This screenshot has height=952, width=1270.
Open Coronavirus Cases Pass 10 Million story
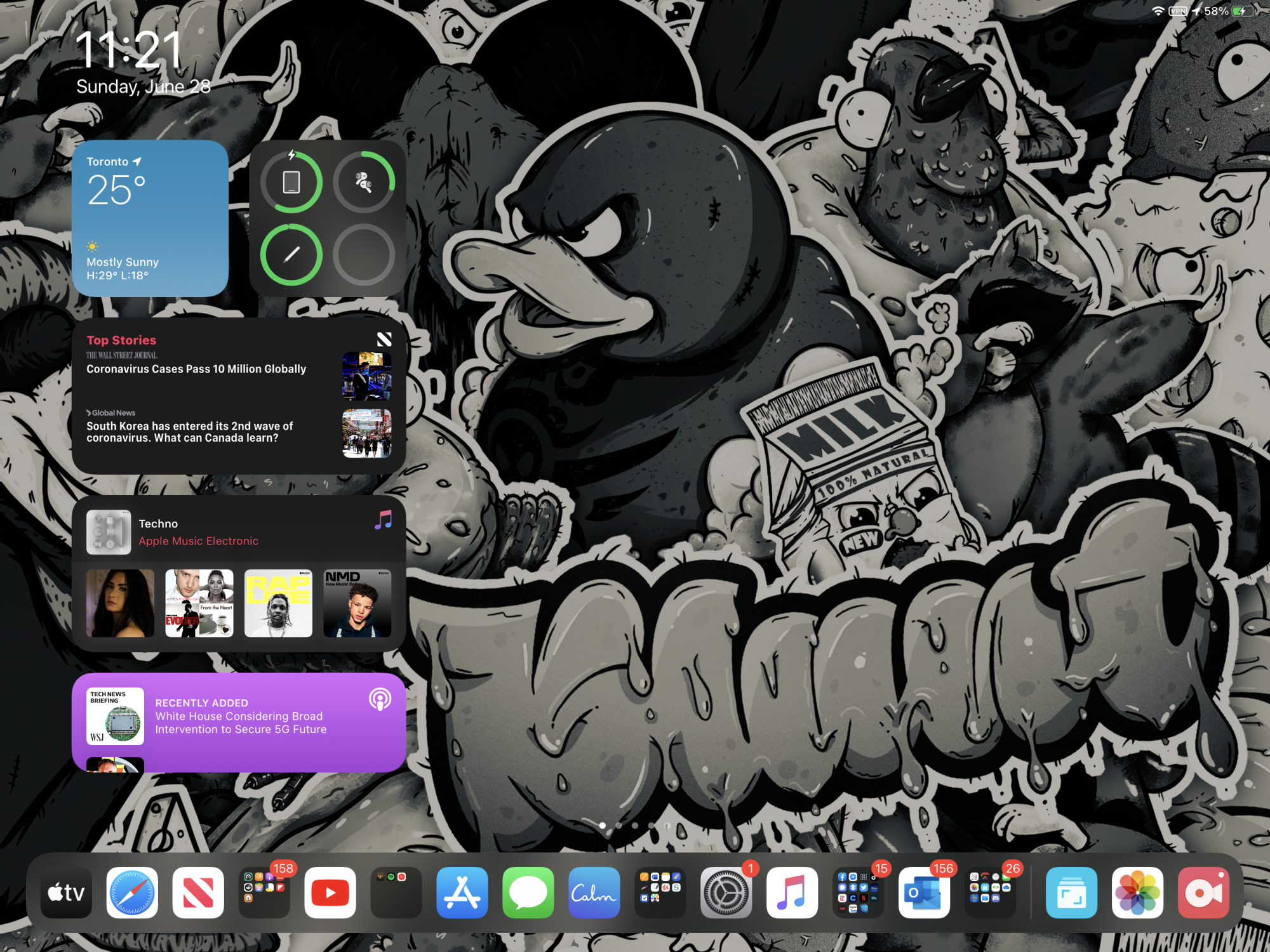(x=197, y=369)
